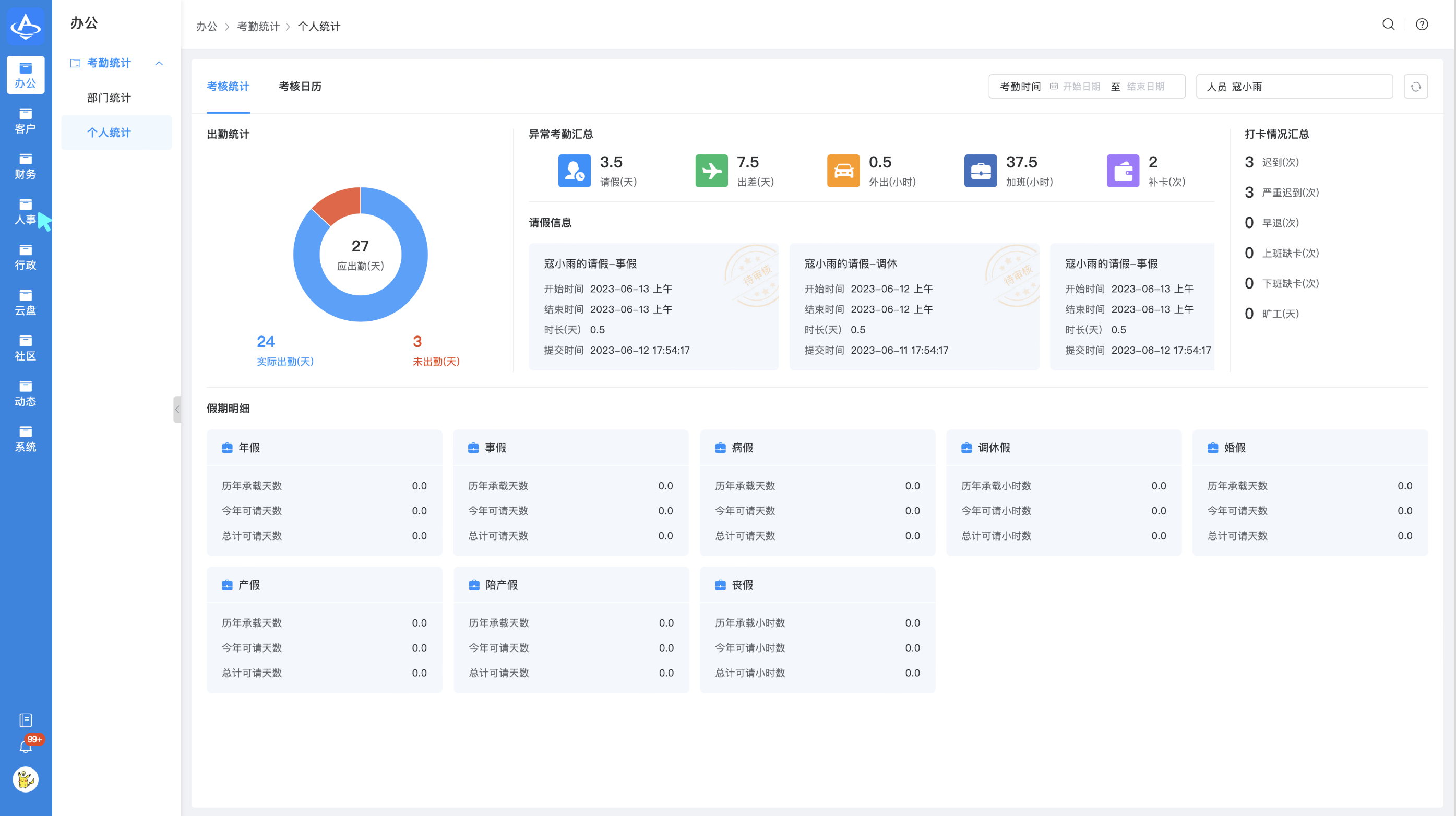Viewport: 1456px width, 816px height.
Task: Click the search magnifier icon
Action: tap(1389, 25)
